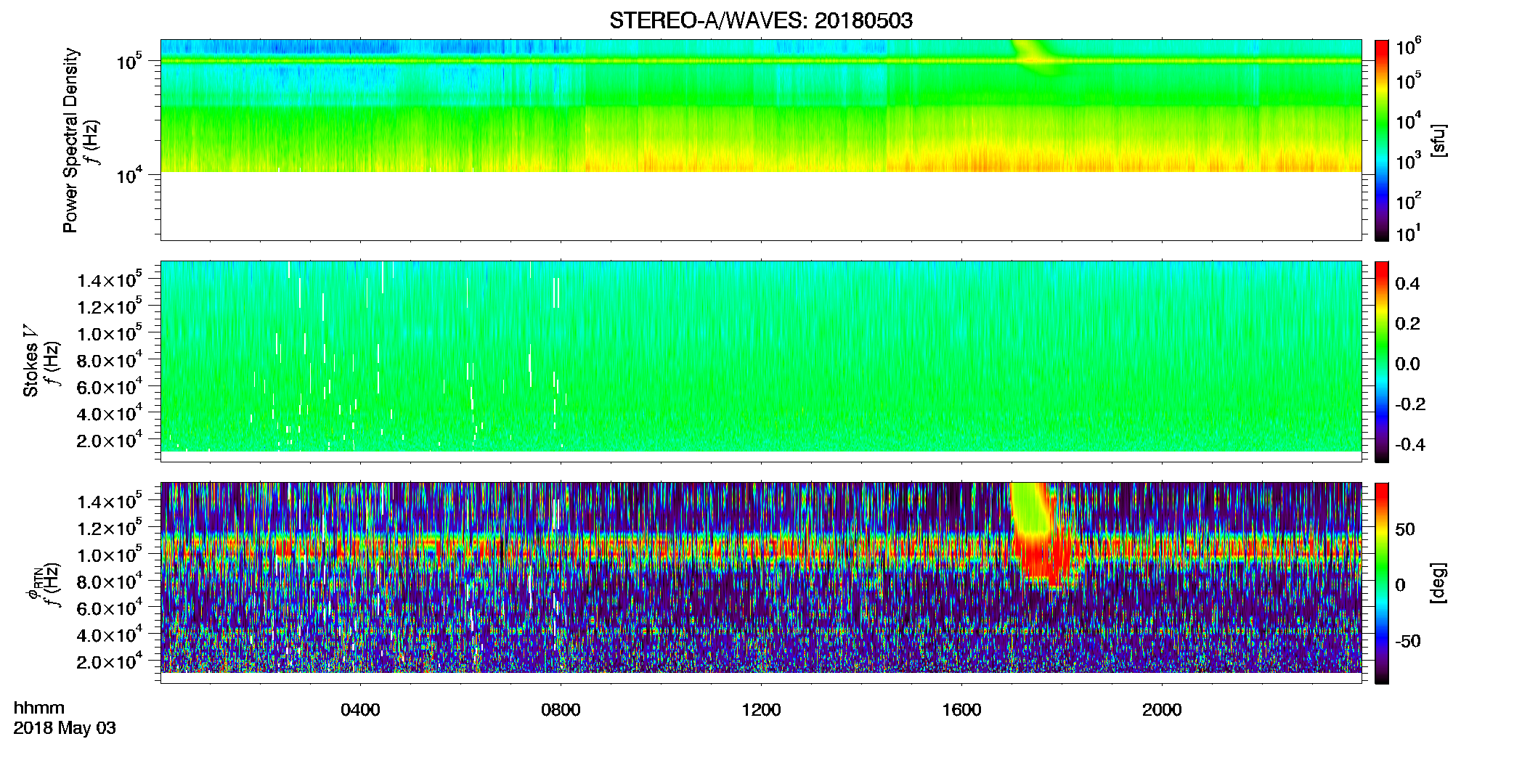Image resolution: width=1522 pixels, height=784 pixels.
Task: Select the 1200 time axis label
Action: point(761,710)
